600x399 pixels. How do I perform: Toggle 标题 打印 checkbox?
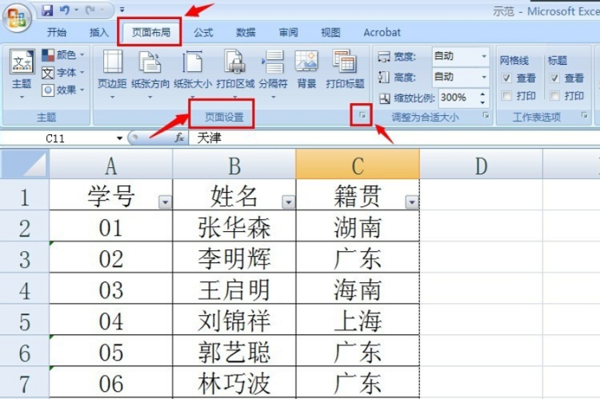click(x=554, y=96)
